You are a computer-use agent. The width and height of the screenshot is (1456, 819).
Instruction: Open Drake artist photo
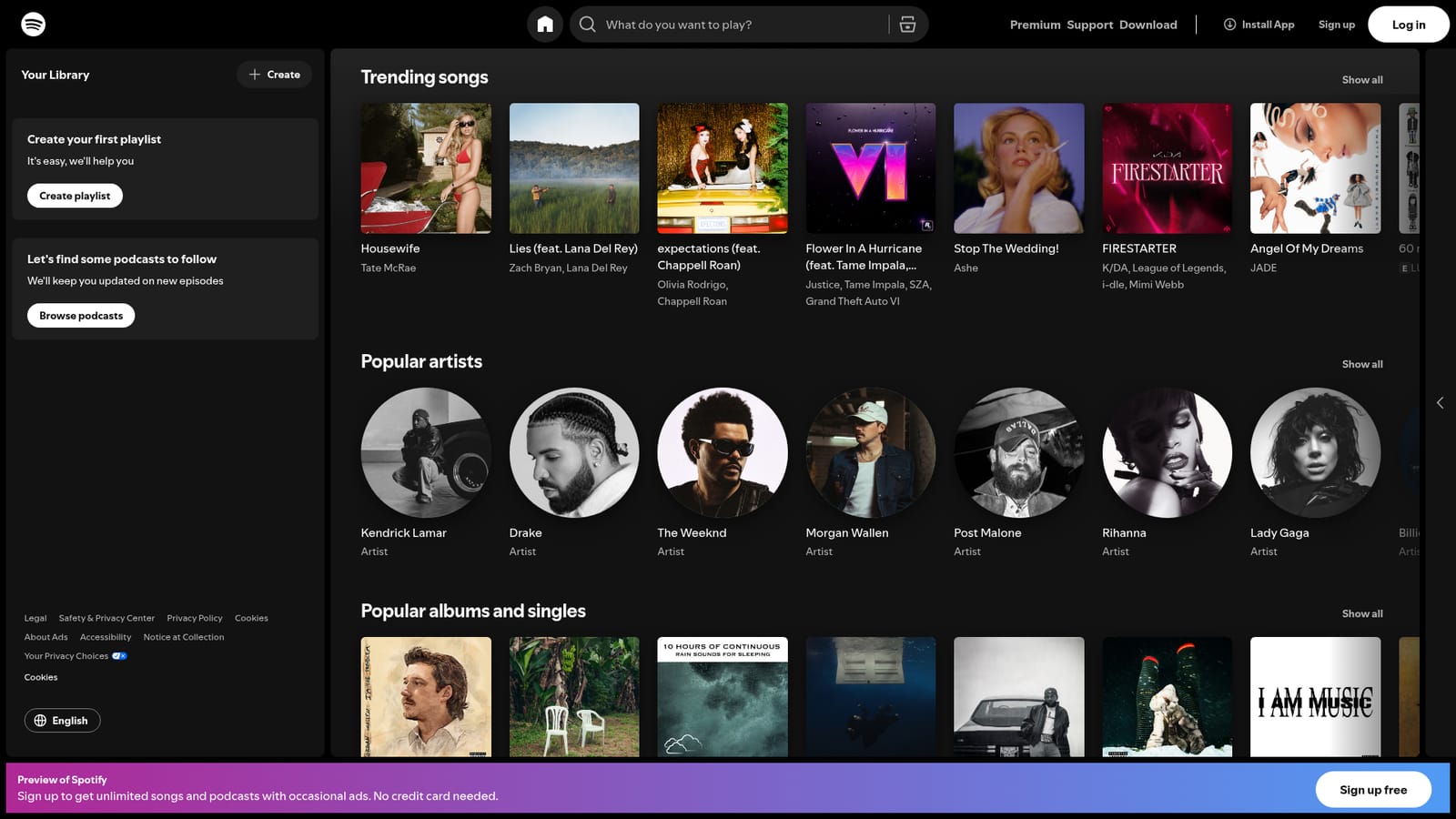click(574, 453)
